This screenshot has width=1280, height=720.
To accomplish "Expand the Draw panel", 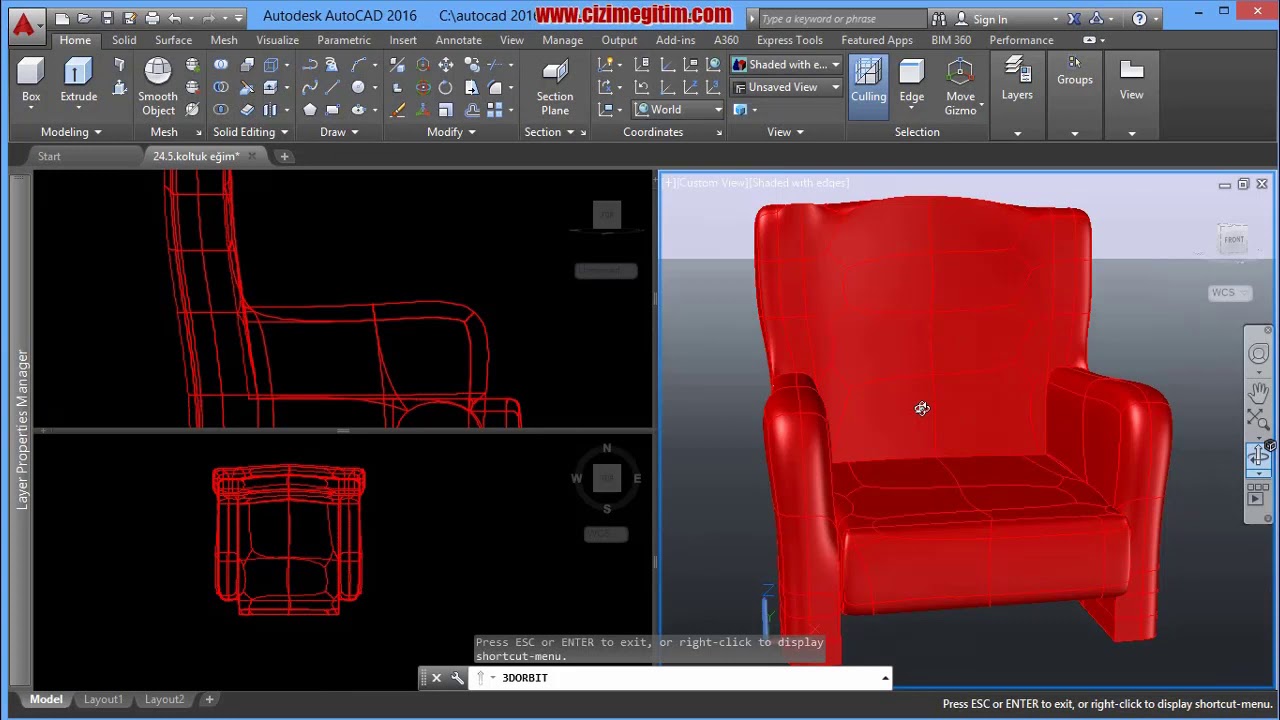I will pyautogui.click(x=339, y=132).
